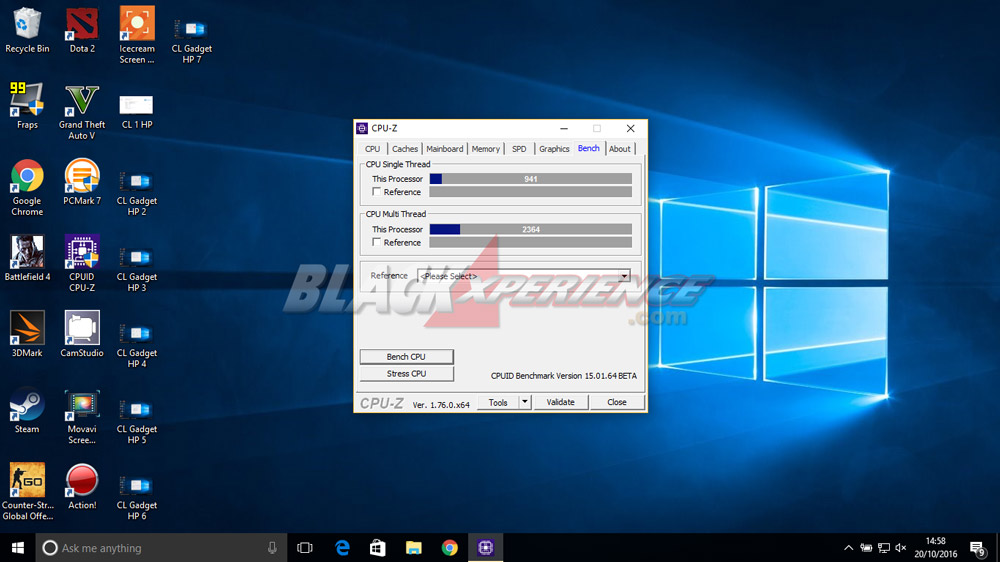Switch to the CPU tab
Image resolution: width=1000 pixels, height=562 pixels.
[372, 149]
